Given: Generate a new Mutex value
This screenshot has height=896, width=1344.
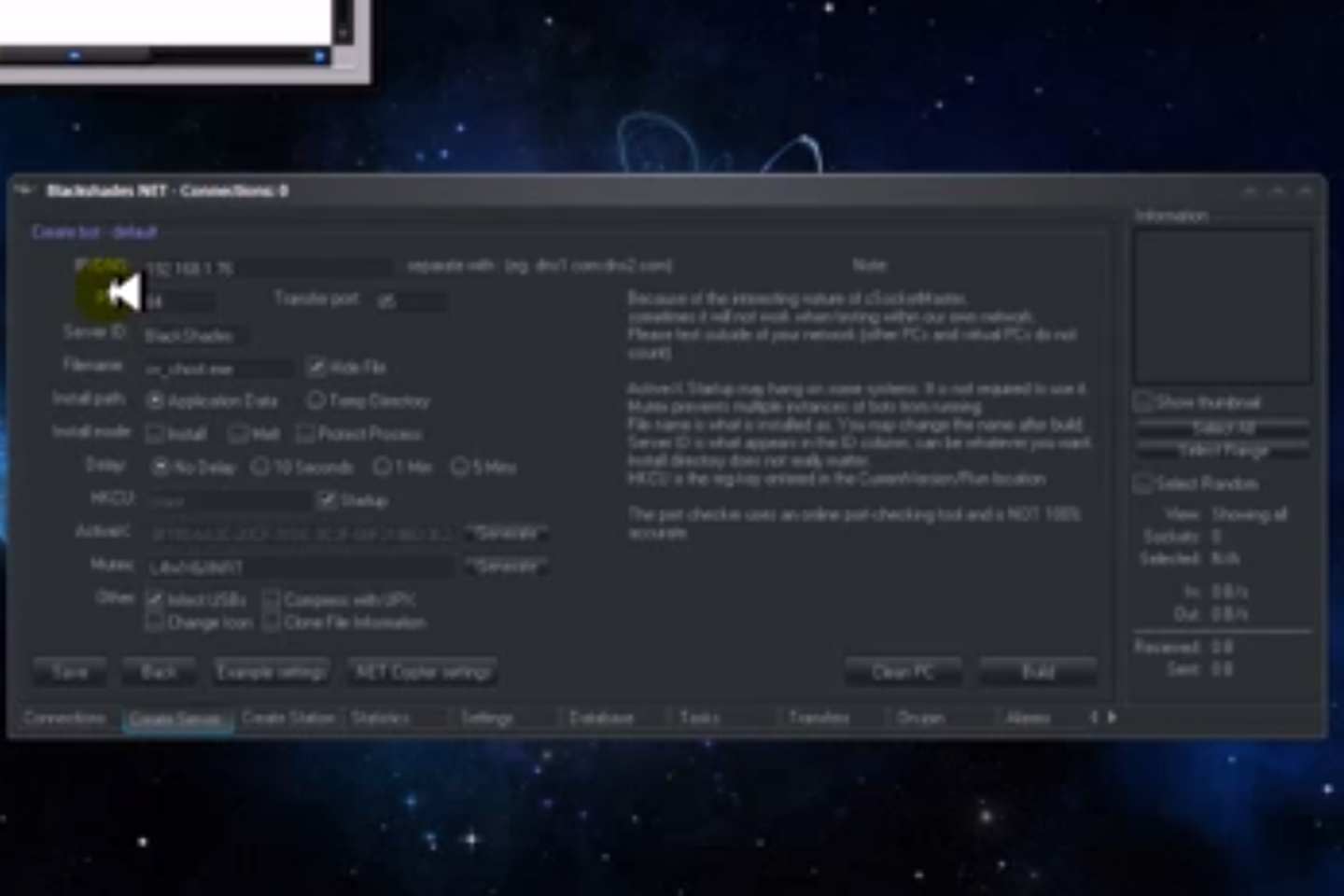Looking at the screenshot, I should [505, 566].
